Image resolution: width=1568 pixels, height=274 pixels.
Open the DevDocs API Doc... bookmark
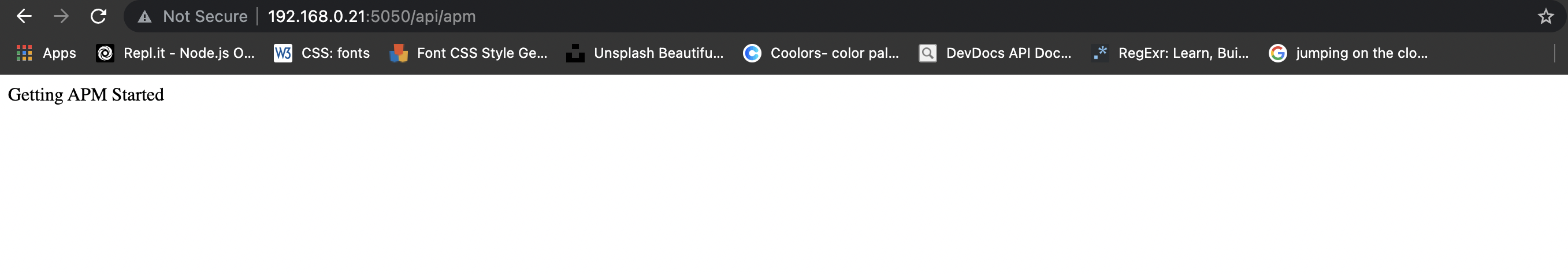(x=1008, y=53)
